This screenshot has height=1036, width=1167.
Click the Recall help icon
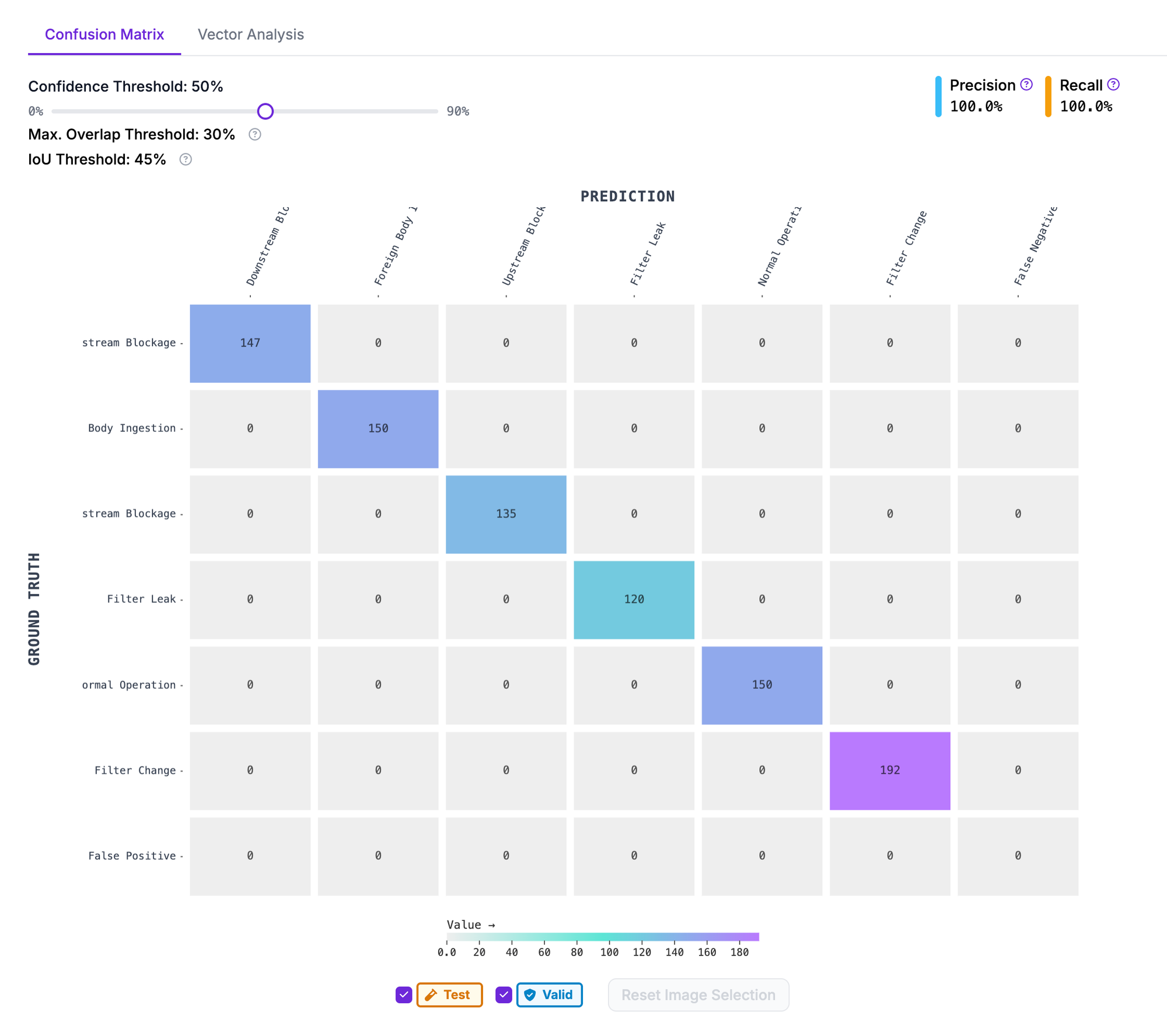(1113, 85)
